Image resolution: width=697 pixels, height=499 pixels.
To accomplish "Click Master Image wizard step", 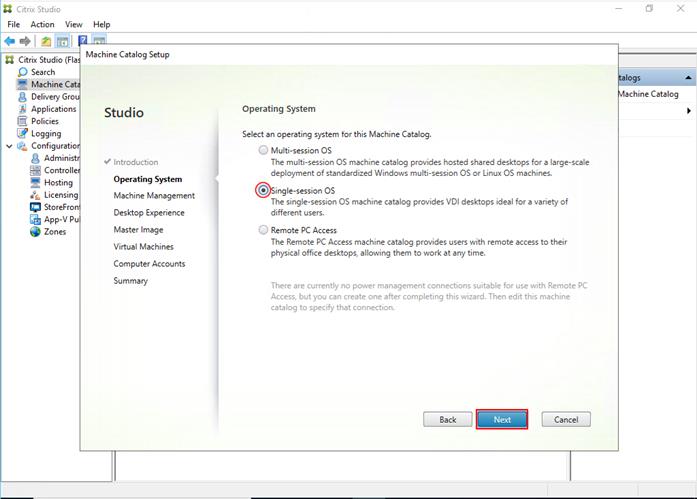I will pyautogui.click(x=138, y=230).
